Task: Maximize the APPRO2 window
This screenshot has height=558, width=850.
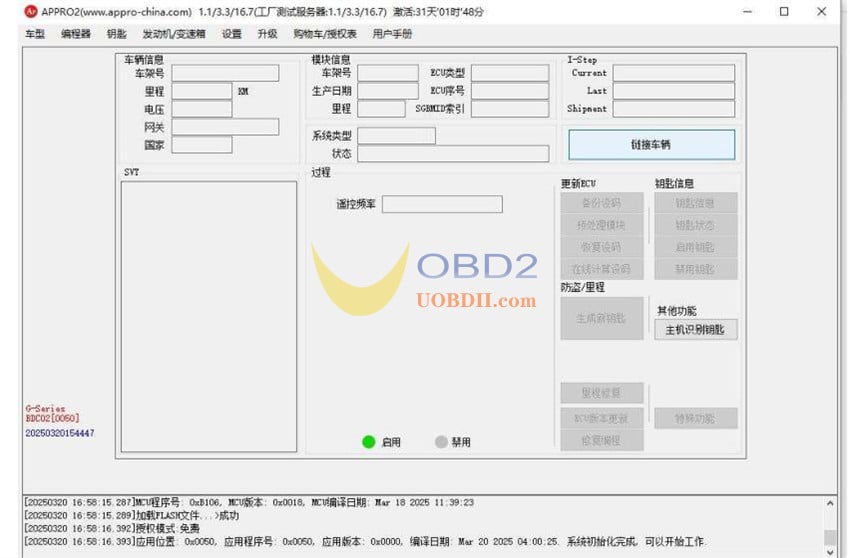Action: (x=784, y=11)
